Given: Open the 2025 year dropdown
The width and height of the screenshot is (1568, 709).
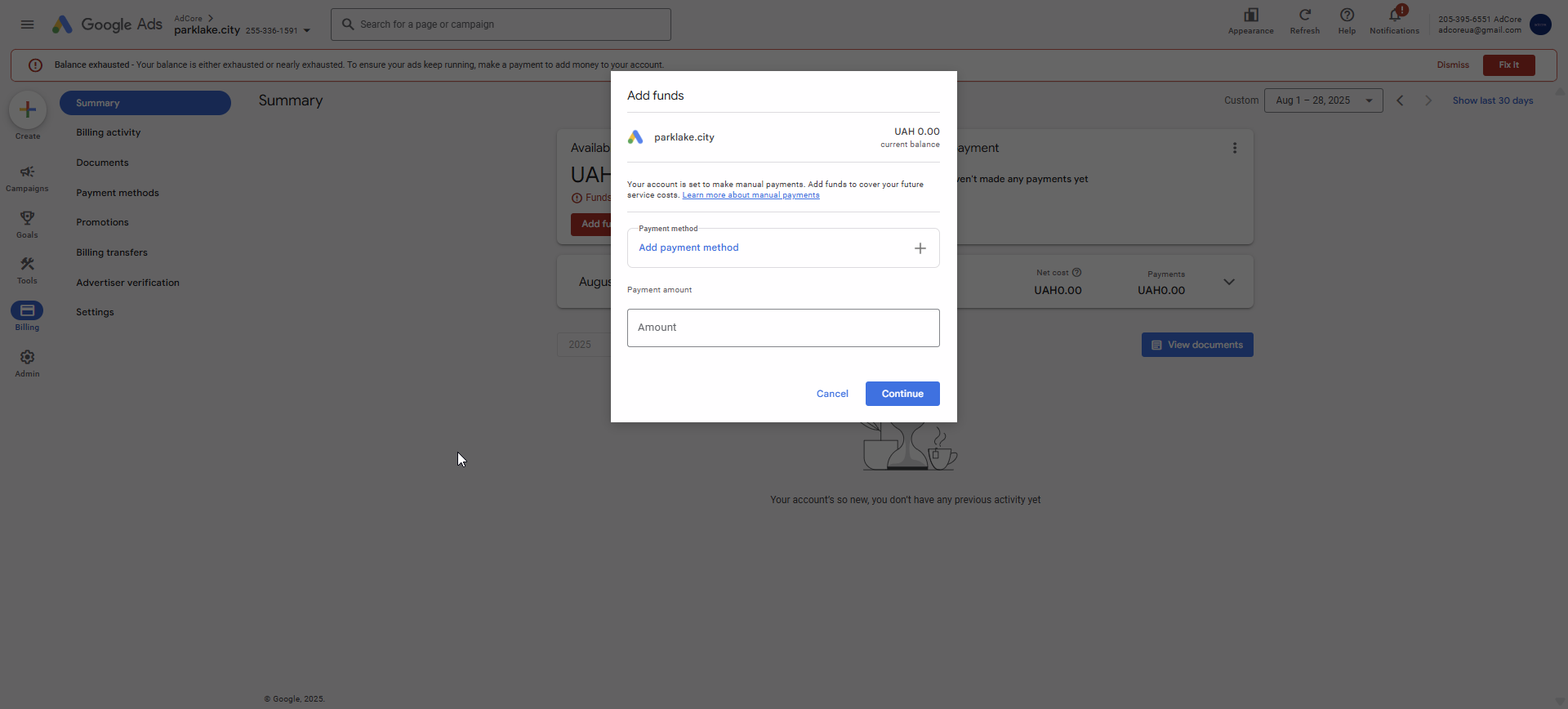Looking at the screenshot, I should 583,345.
